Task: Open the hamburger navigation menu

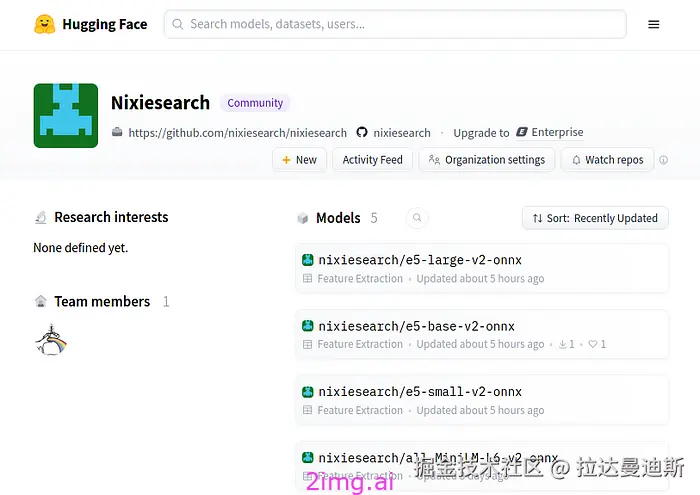Action: click(654, 25)
